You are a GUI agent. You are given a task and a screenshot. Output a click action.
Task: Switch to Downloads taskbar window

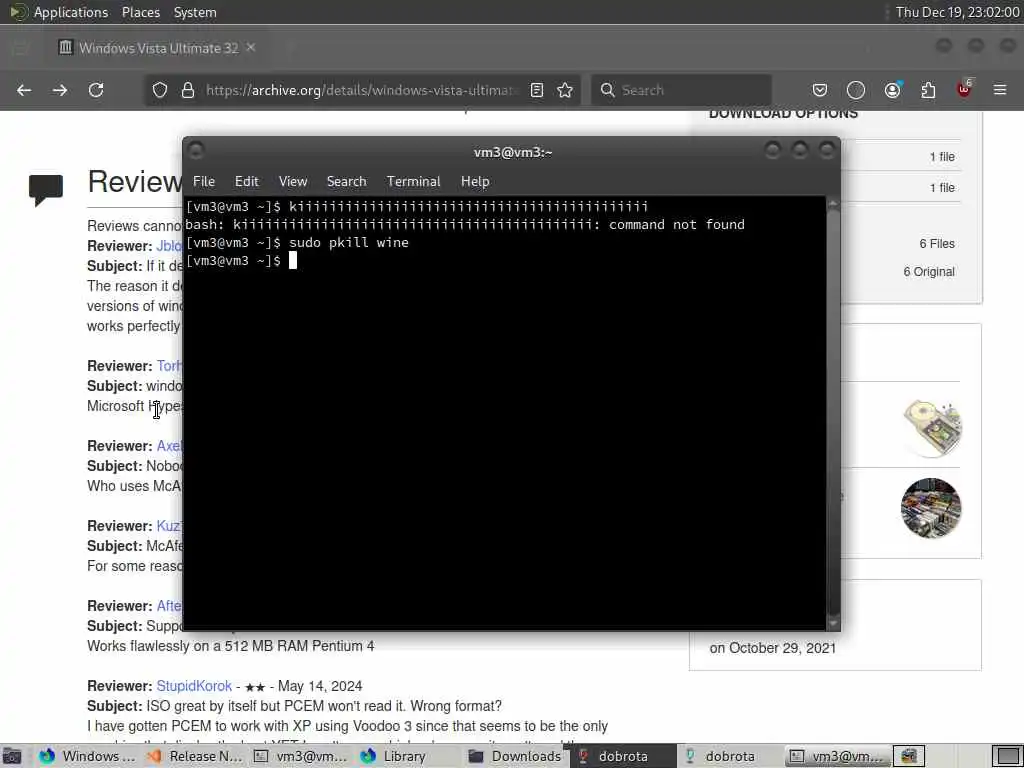tap(515, 756)
